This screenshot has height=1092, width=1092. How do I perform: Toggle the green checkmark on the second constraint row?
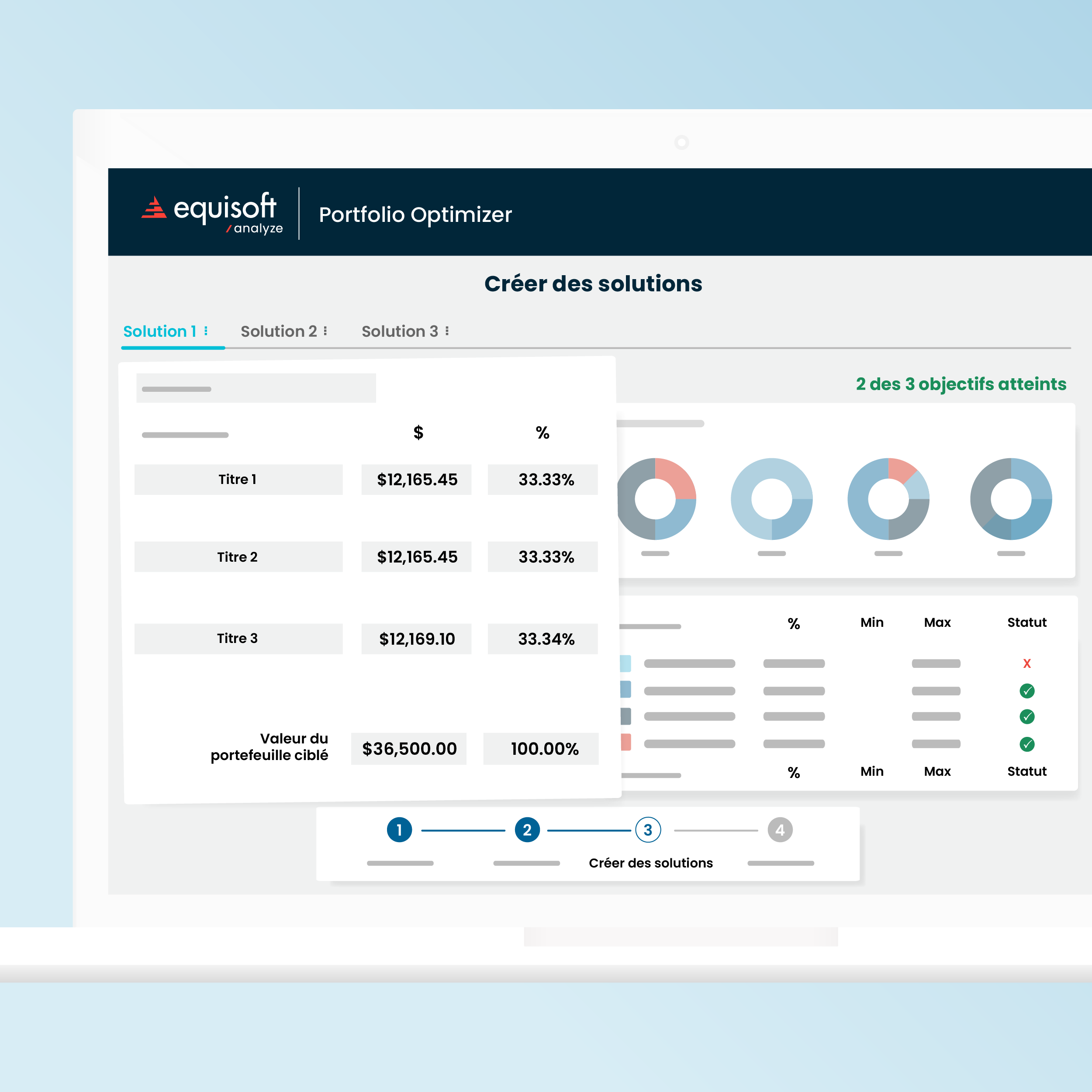pos(1027,691)
